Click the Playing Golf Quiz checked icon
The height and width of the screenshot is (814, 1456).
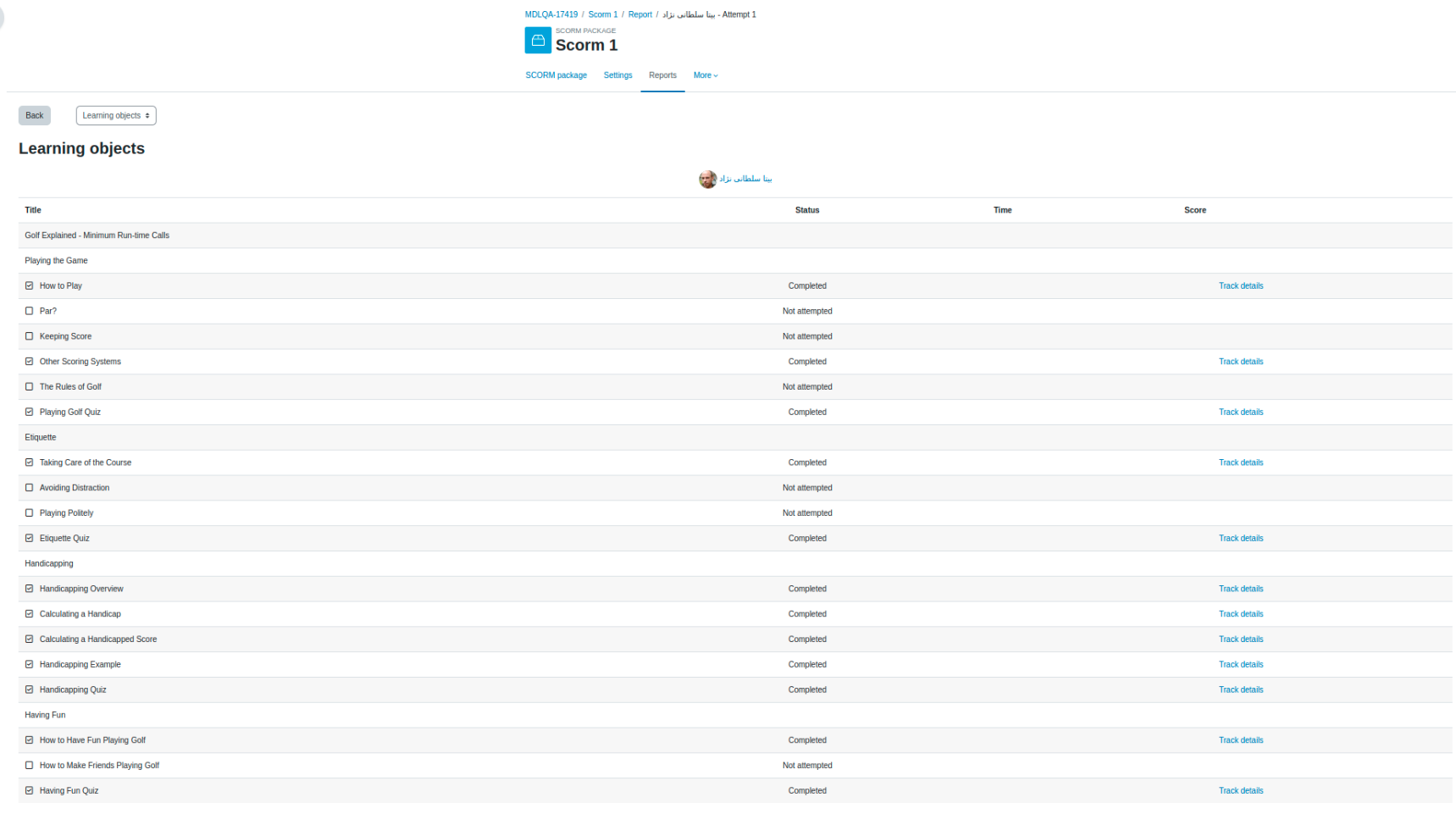(30, 412)
